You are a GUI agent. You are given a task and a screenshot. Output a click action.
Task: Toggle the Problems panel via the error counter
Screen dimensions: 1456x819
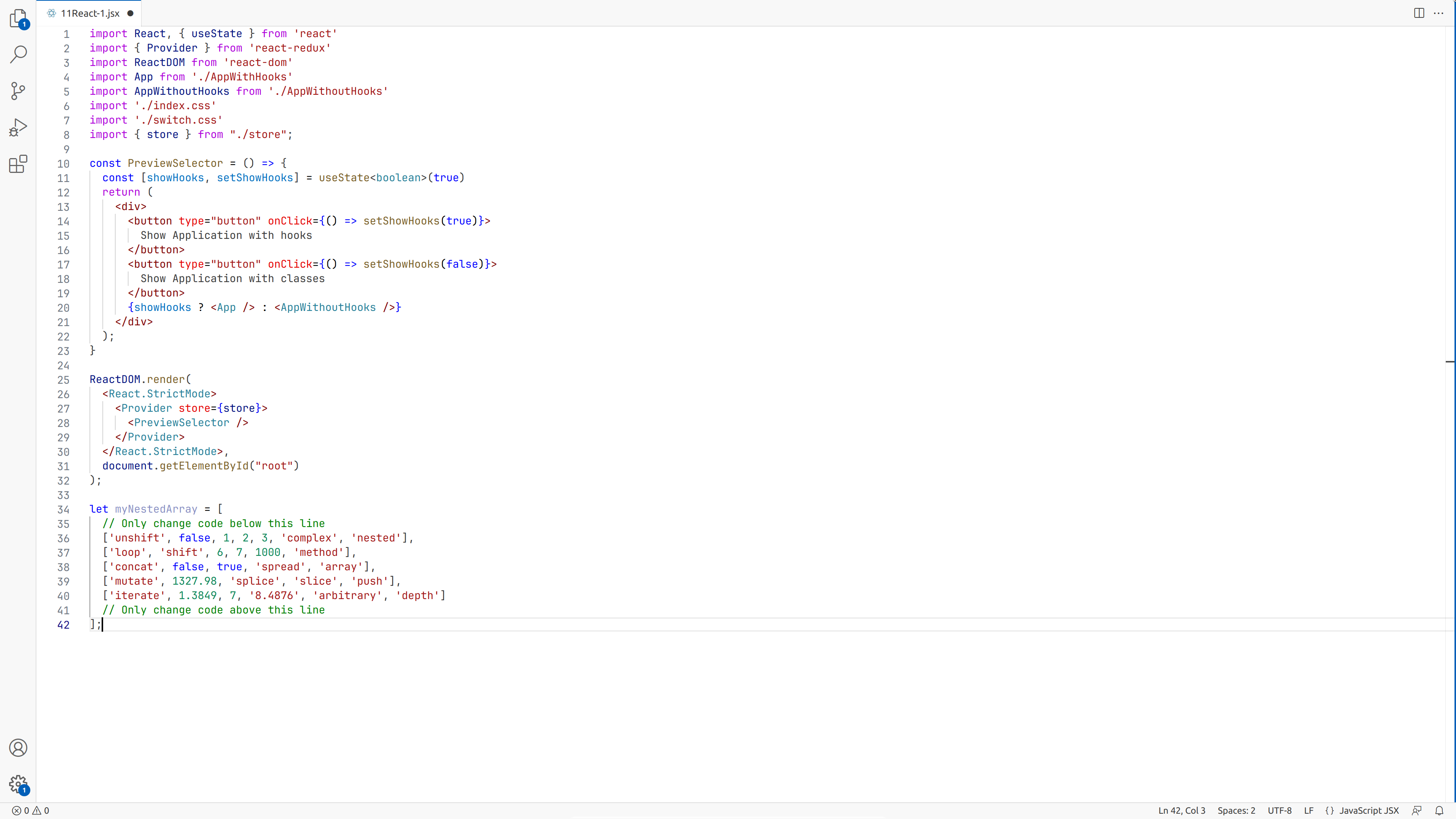coord(31,810)
